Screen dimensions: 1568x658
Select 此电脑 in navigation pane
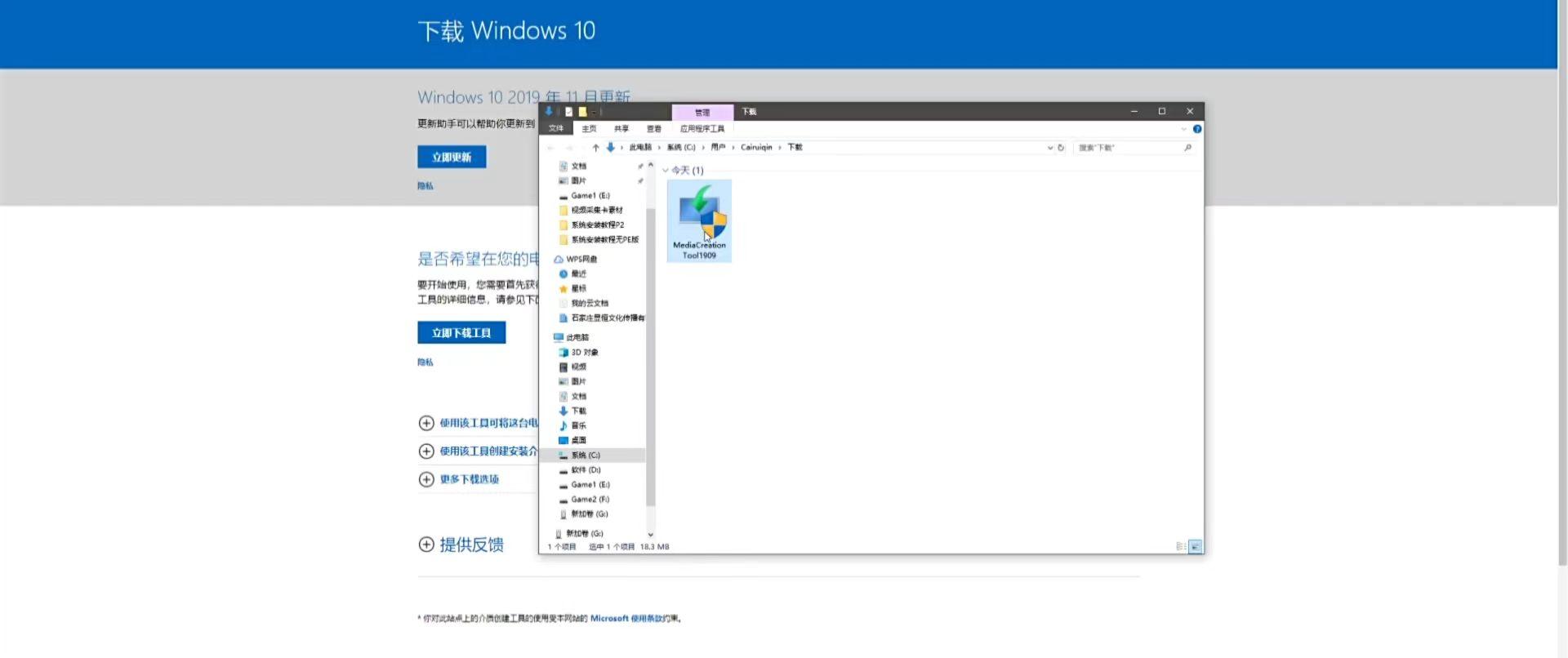pyautogui.click(x=577, y=337)
